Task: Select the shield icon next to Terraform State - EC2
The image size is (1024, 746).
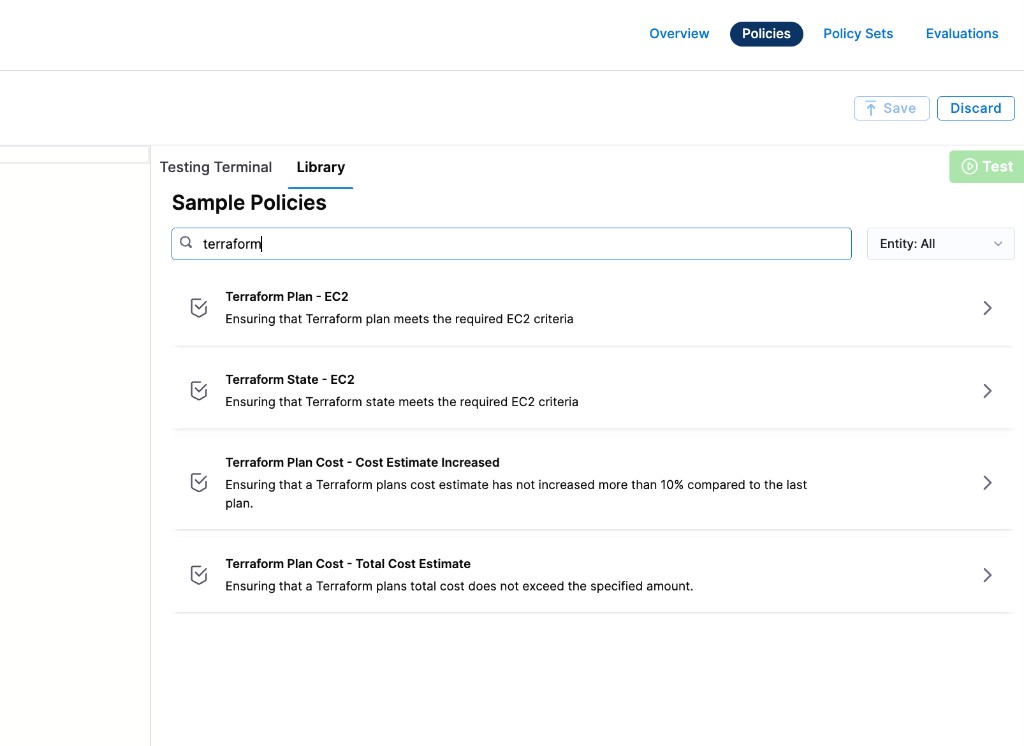Action: (x=198, y=390)
